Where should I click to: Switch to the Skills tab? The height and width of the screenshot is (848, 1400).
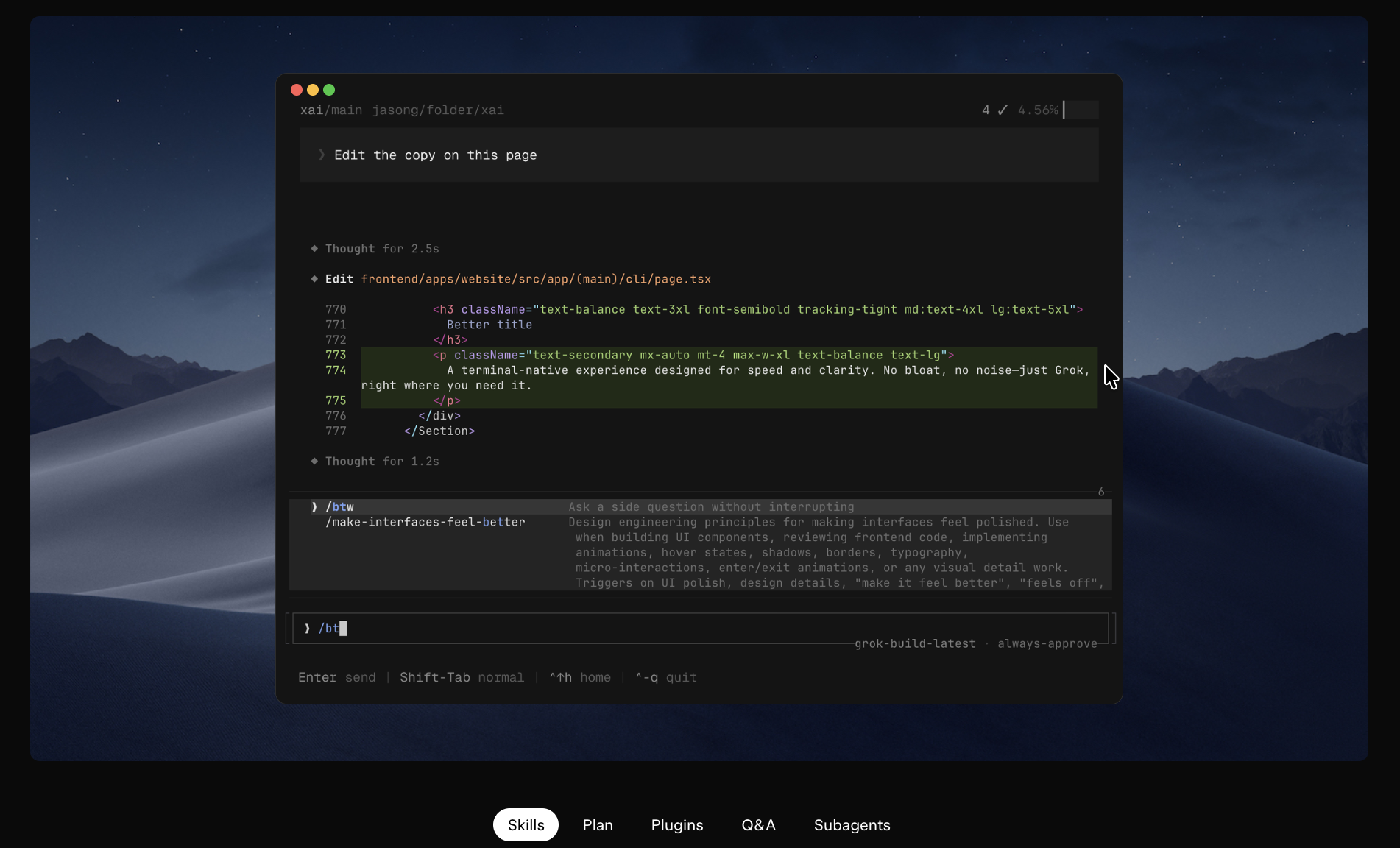pos(526,824)
